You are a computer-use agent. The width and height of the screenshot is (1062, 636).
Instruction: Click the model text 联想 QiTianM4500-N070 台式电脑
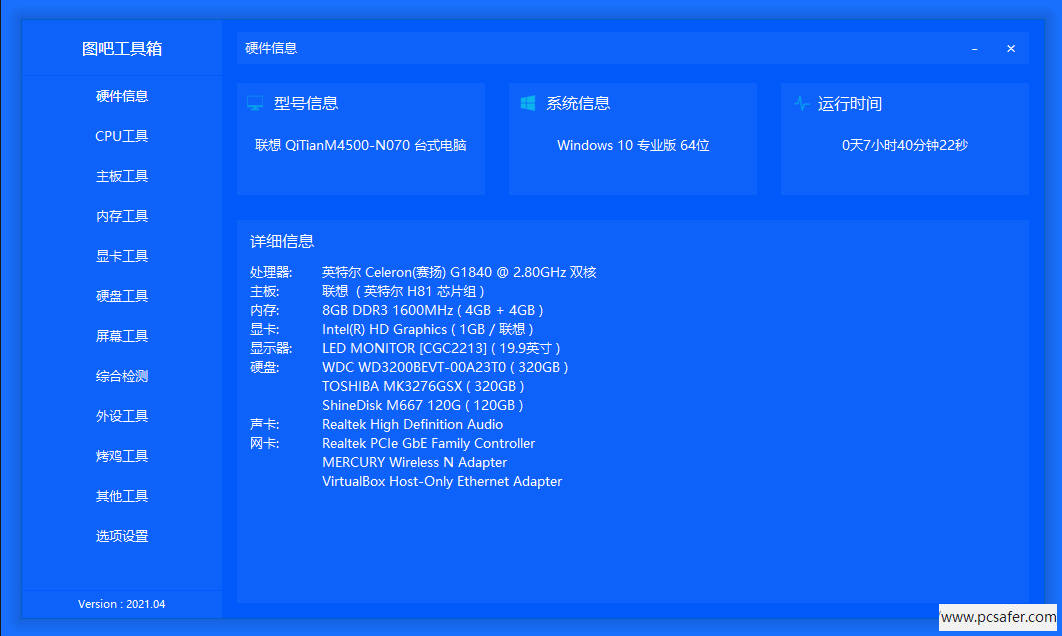(x=360, y=145)
